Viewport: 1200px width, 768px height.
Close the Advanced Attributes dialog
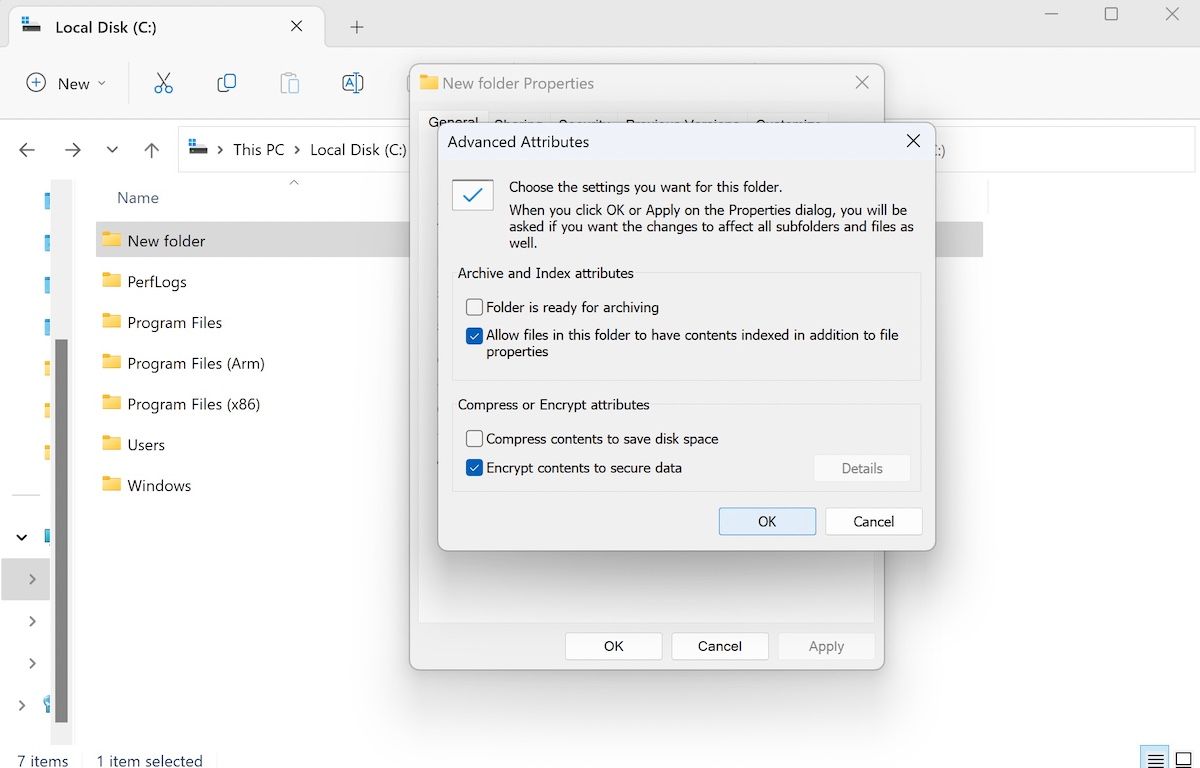click(913, 141)
